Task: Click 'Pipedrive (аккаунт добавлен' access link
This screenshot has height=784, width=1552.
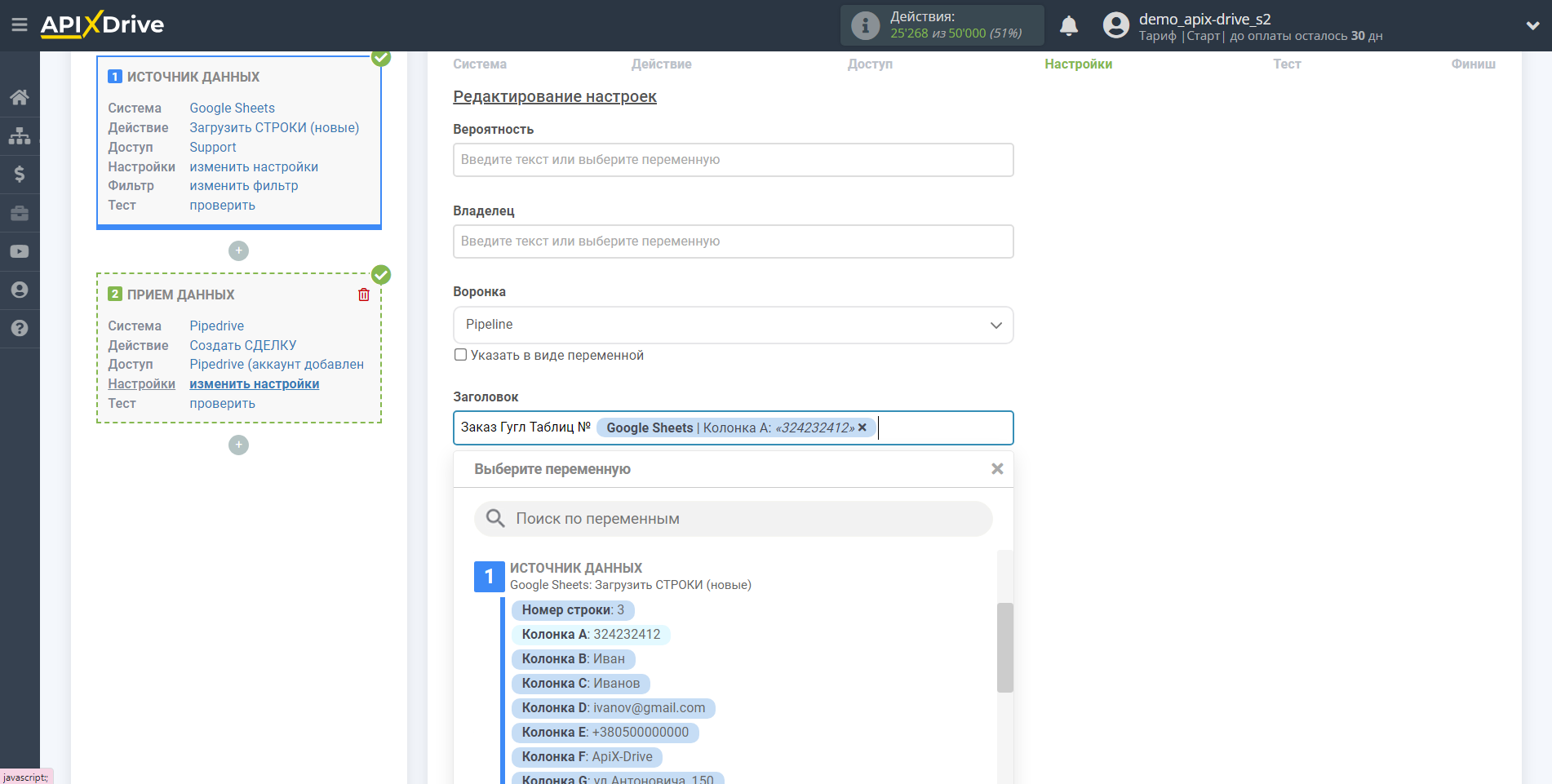Action: point(277,364)
